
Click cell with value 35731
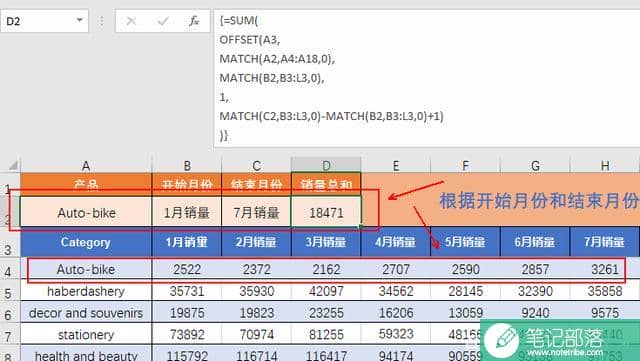click(187, 291)
